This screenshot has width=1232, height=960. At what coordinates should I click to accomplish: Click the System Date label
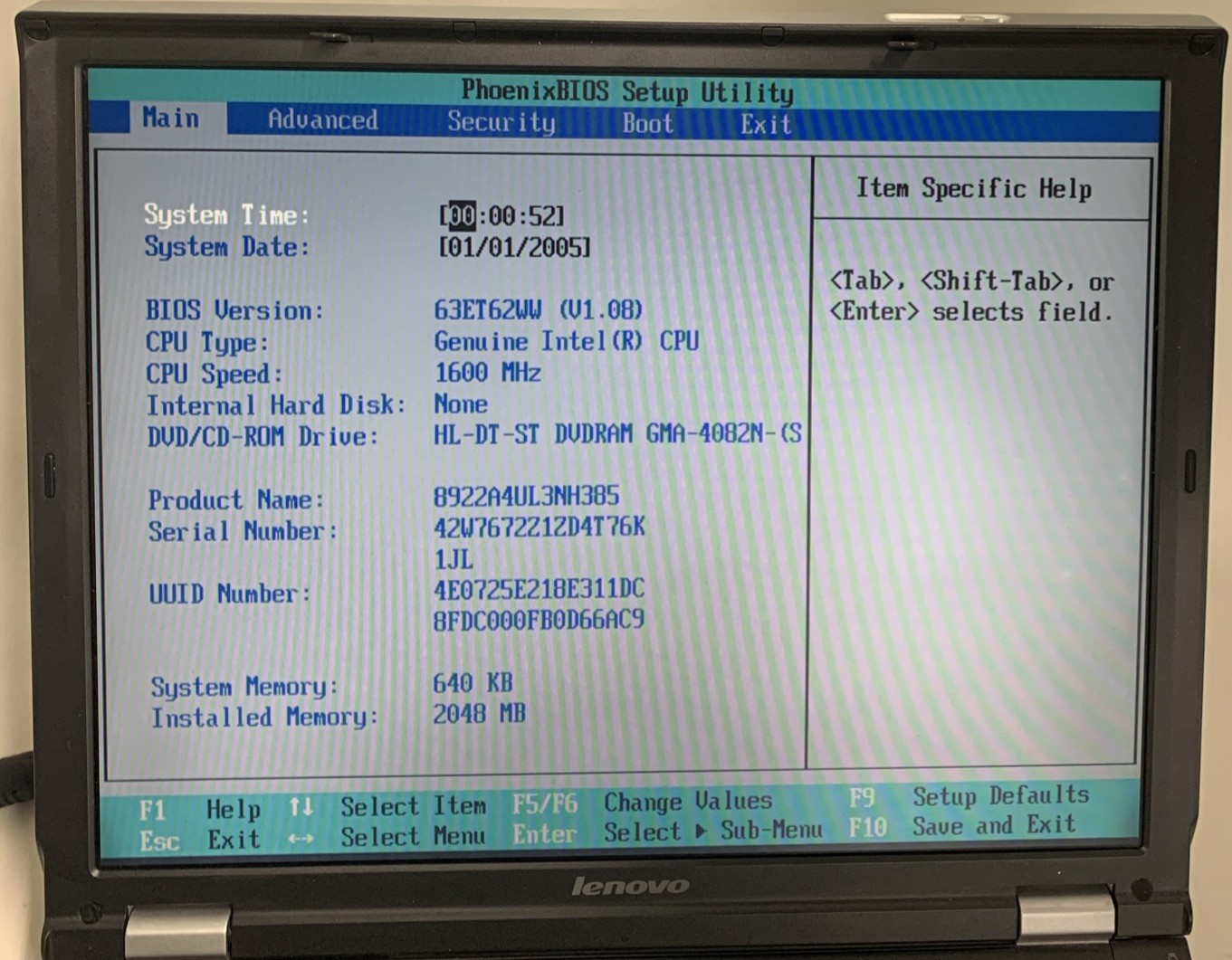click(226, 246)
